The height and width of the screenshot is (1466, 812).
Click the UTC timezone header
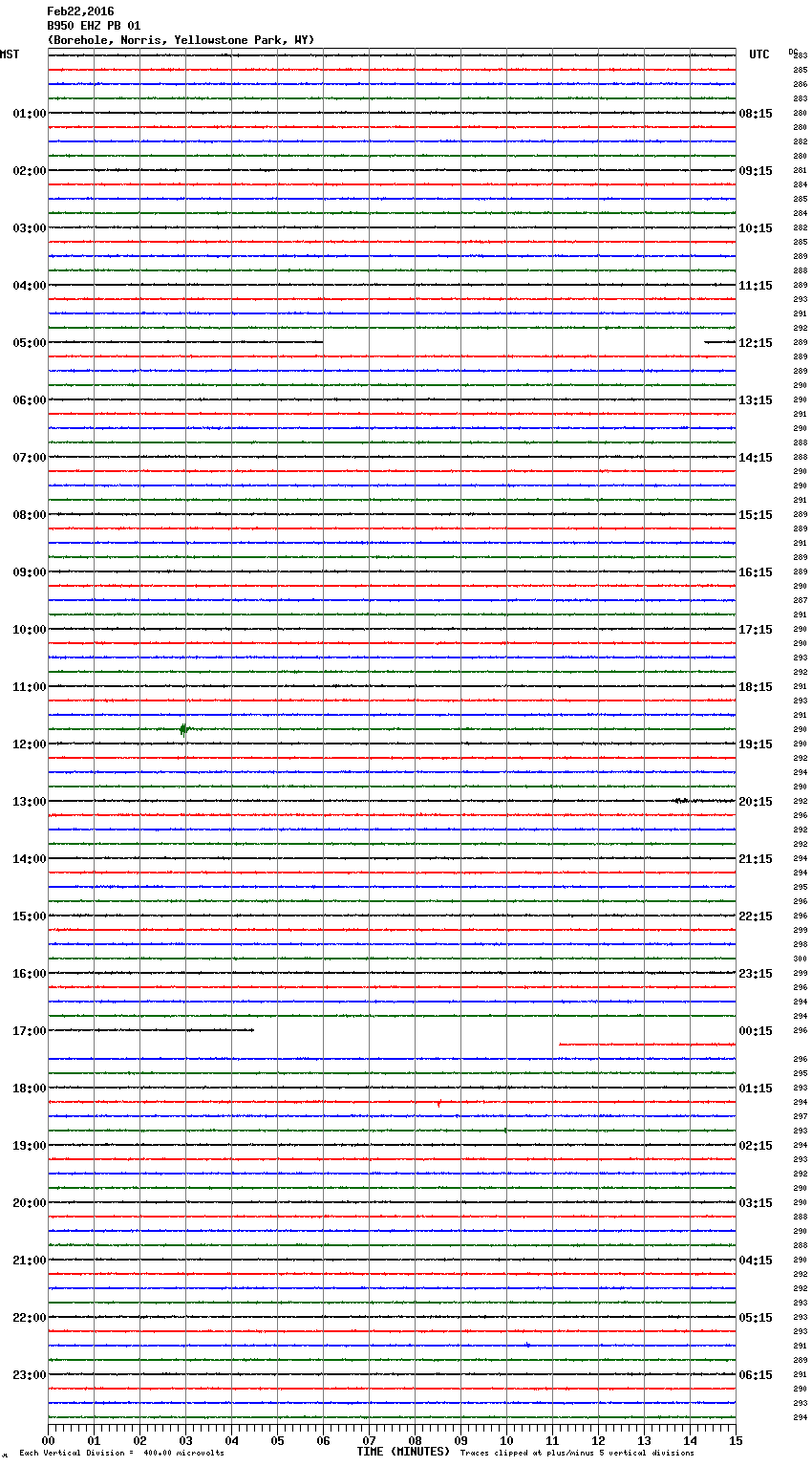pyautogui.click(x=759, y=54)
